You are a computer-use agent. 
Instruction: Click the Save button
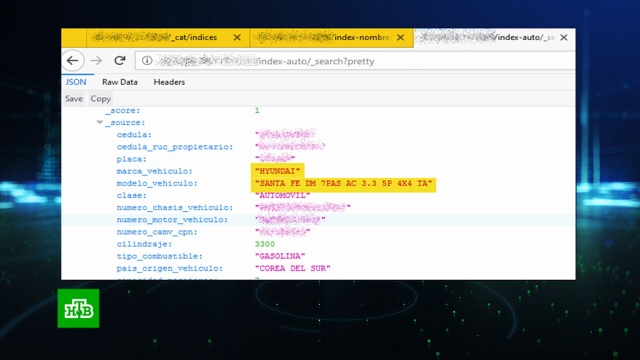[74, 99]
